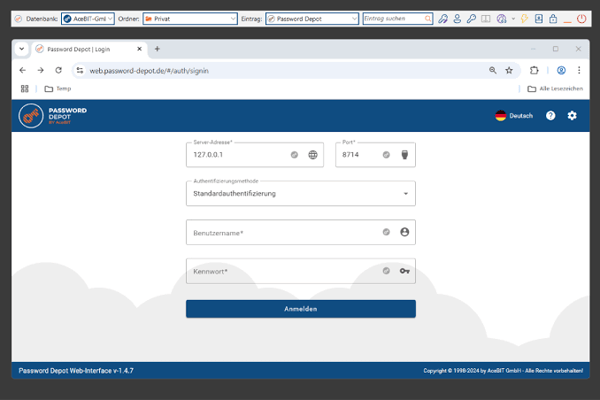Click the auto-fill key-with-pen icon in top bar
Screen dimensions: 600x400
click(443, 19)
